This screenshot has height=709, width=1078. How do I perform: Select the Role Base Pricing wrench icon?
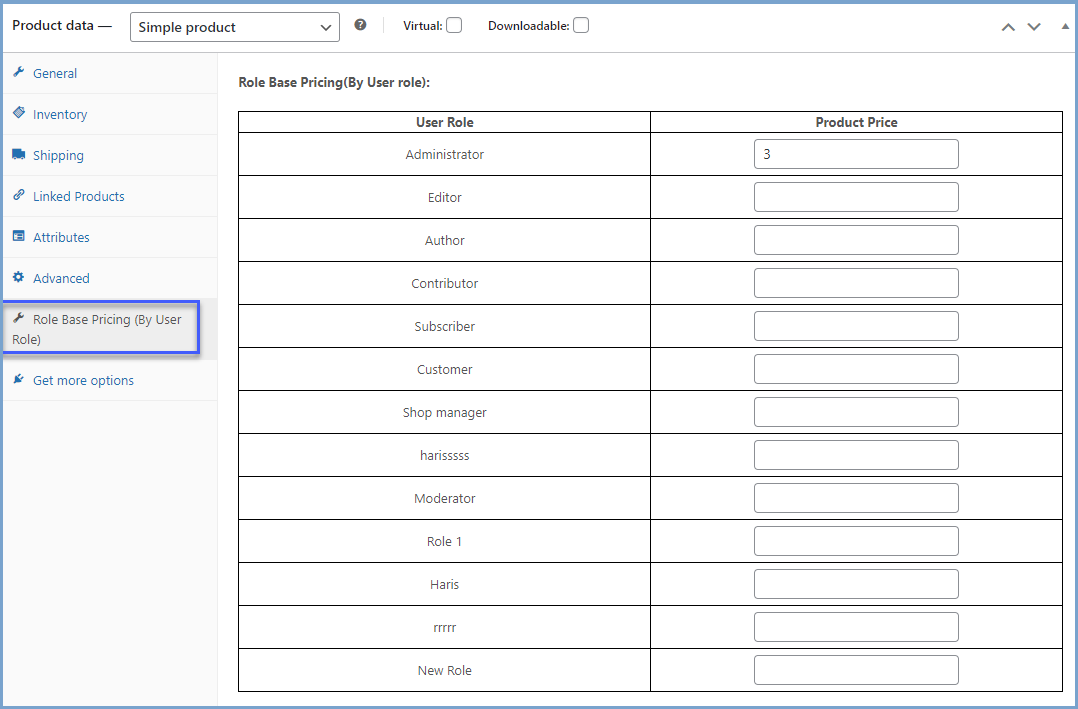tap(17, 318)
